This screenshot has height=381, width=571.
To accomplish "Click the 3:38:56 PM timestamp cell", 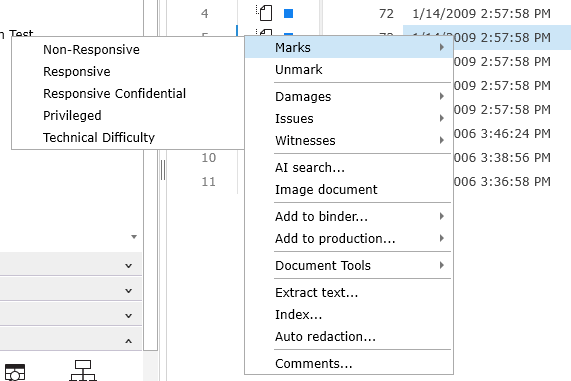I will [503, 158].
